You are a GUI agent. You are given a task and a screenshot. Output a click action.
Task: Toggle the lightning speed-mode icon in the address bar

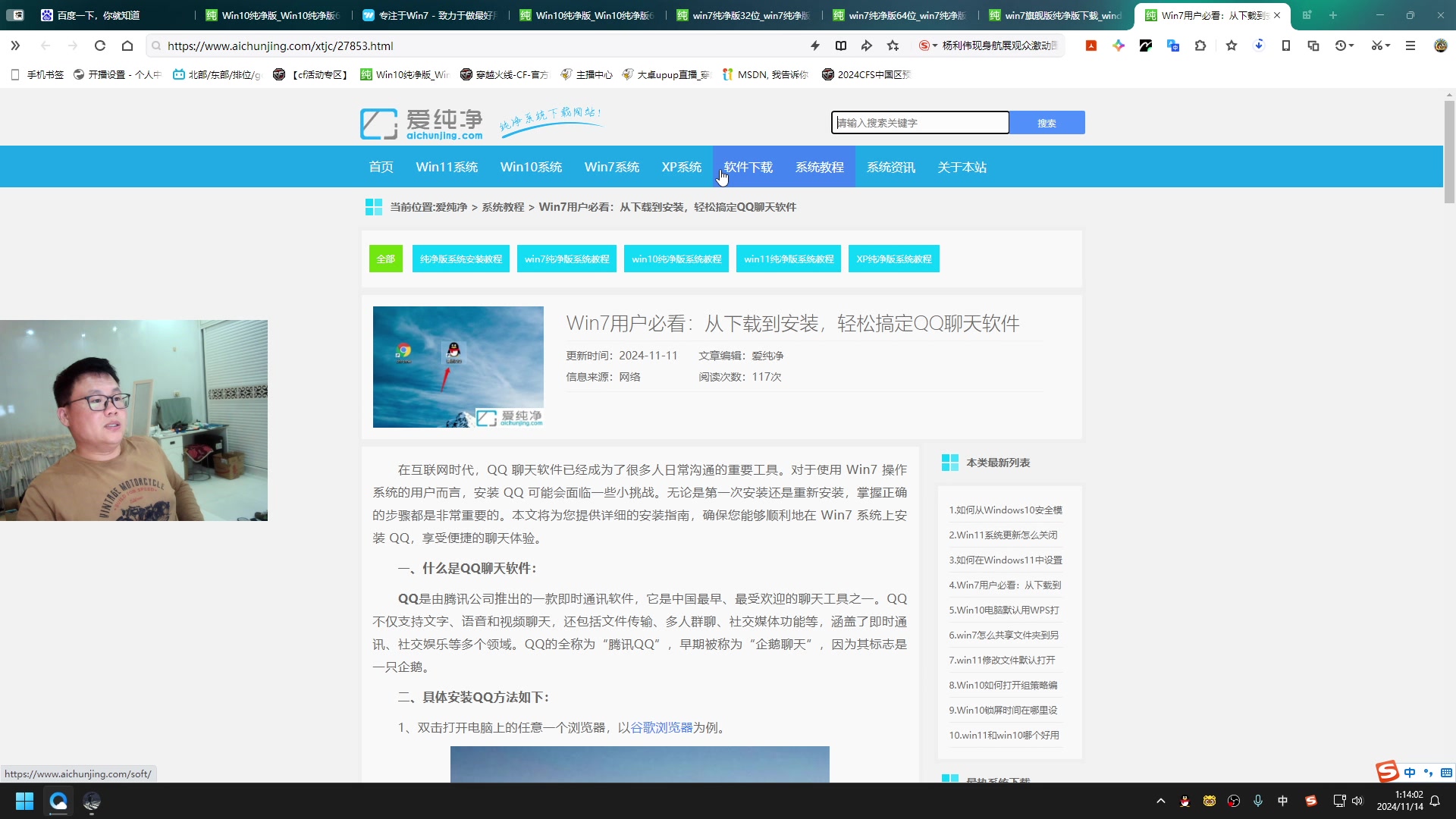[x=815, y=45]
